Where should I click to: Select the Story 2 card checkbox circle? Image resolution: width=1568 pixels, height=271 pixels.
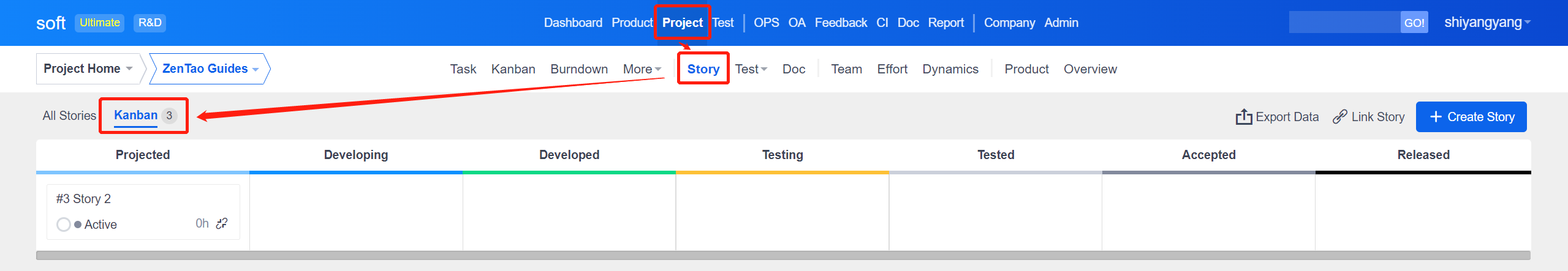click(x=63, y=225)
